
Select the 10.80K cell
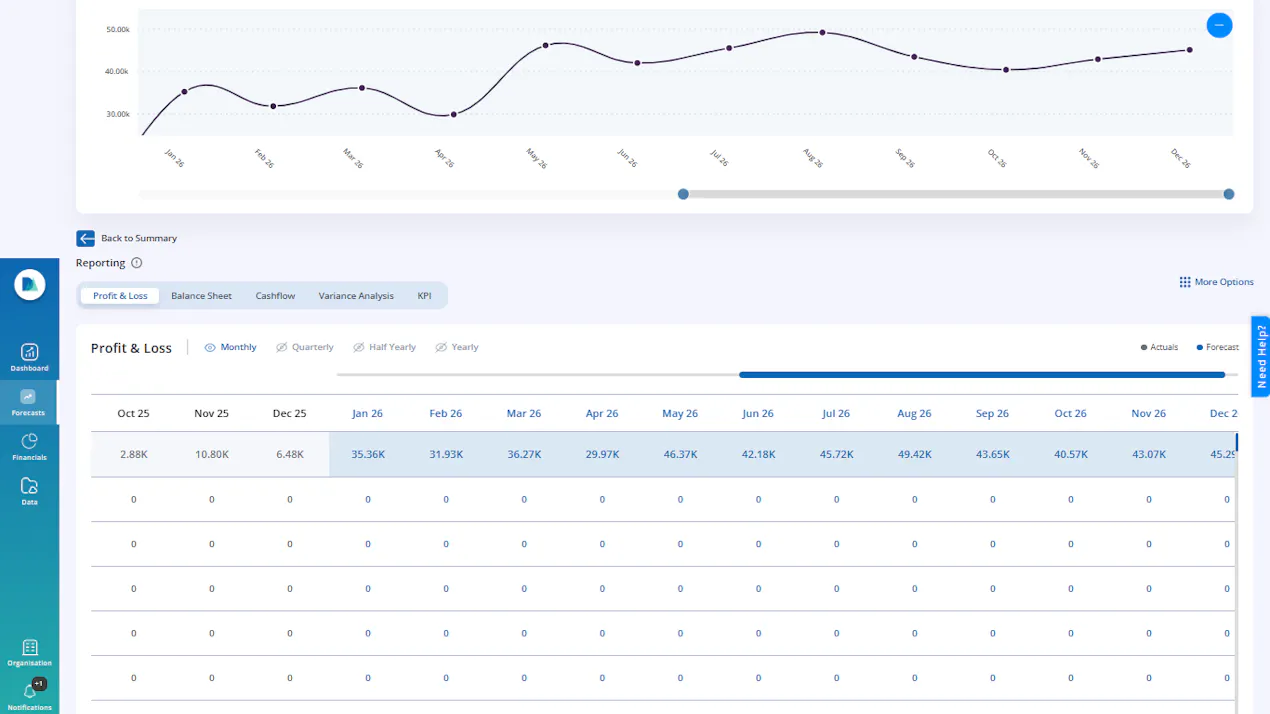click(211, 454)
